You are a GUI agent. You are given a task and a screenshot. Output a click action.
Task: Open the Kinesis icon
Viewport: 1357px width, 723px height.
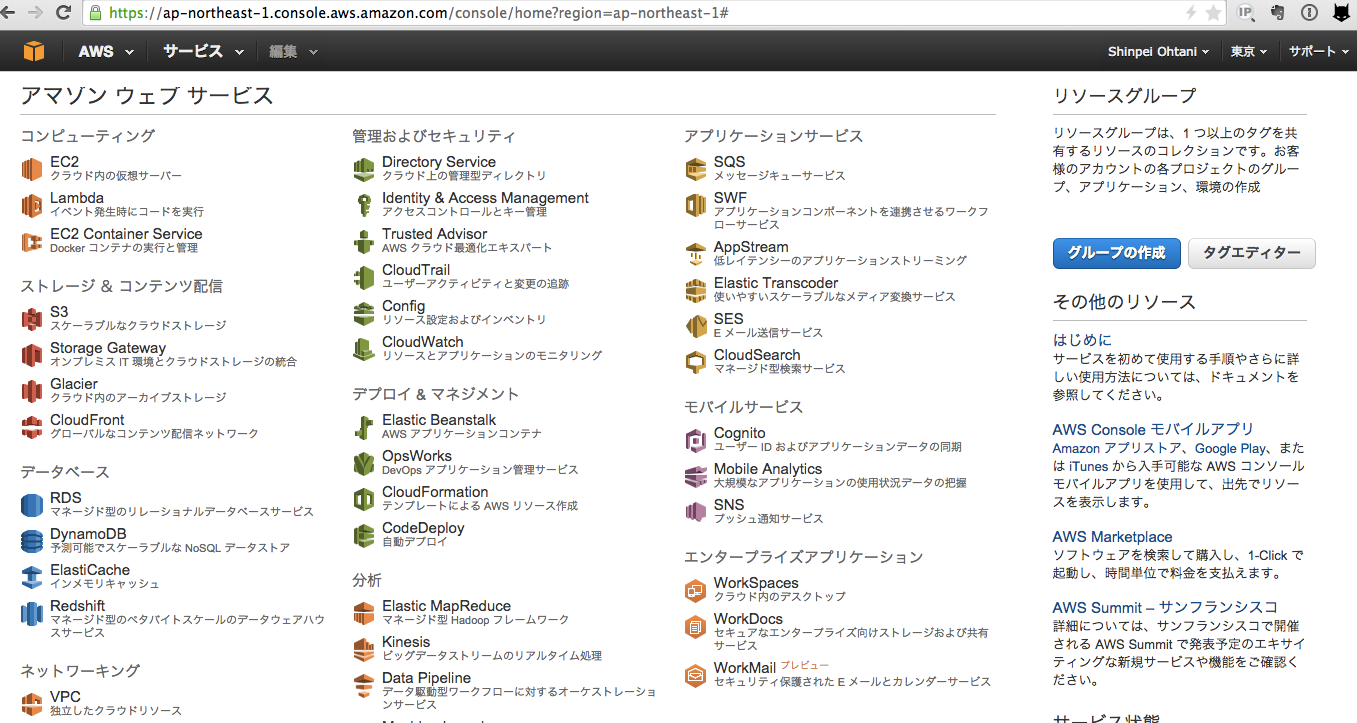point(364,649)
